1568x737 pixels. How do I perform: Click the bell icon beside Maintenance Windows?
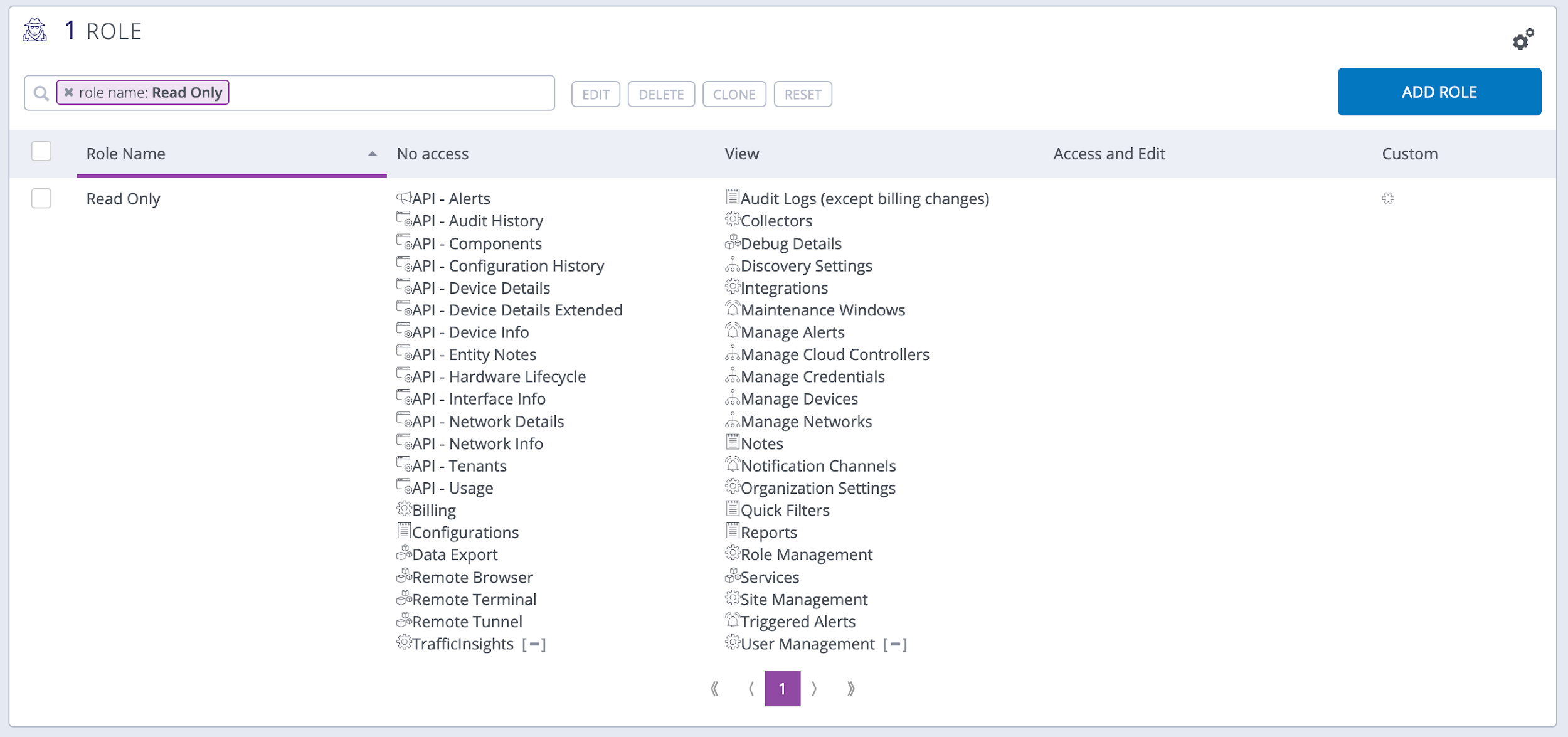(x=732, y=309)
